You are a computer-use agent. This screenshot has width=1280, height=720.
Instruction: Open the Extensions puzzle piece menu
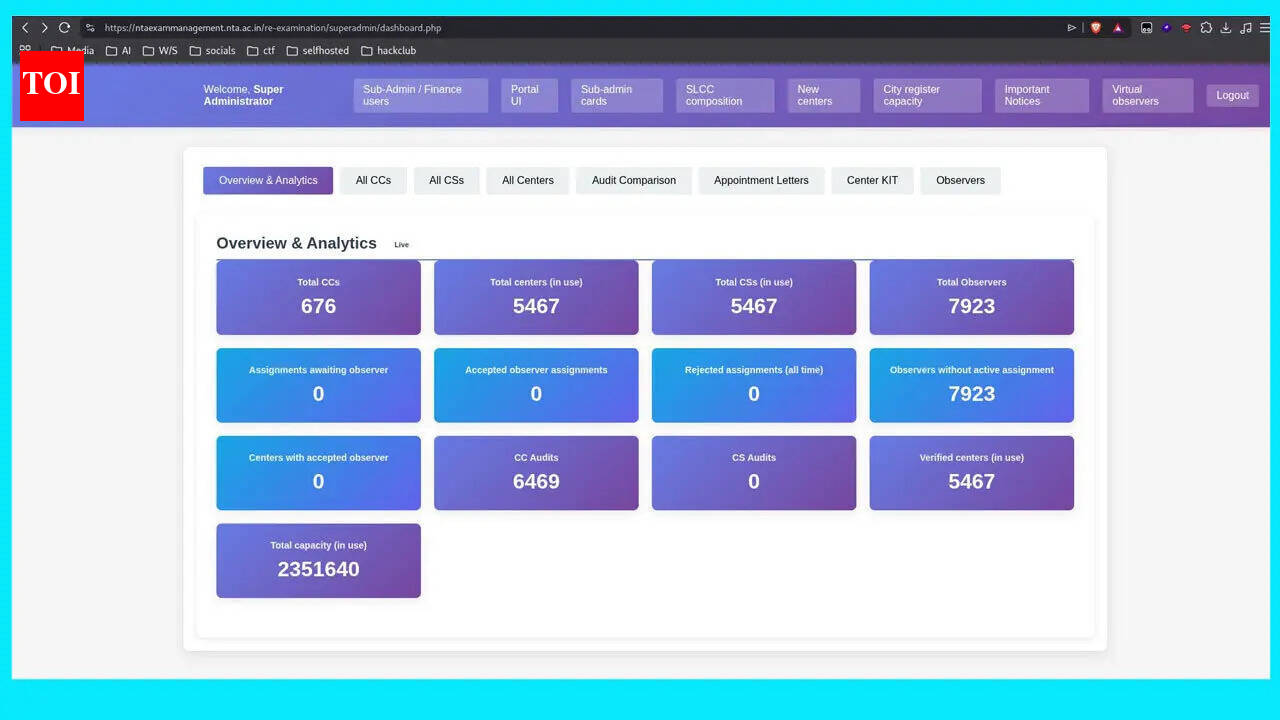pyautogui.click(x=1206, y=28)
